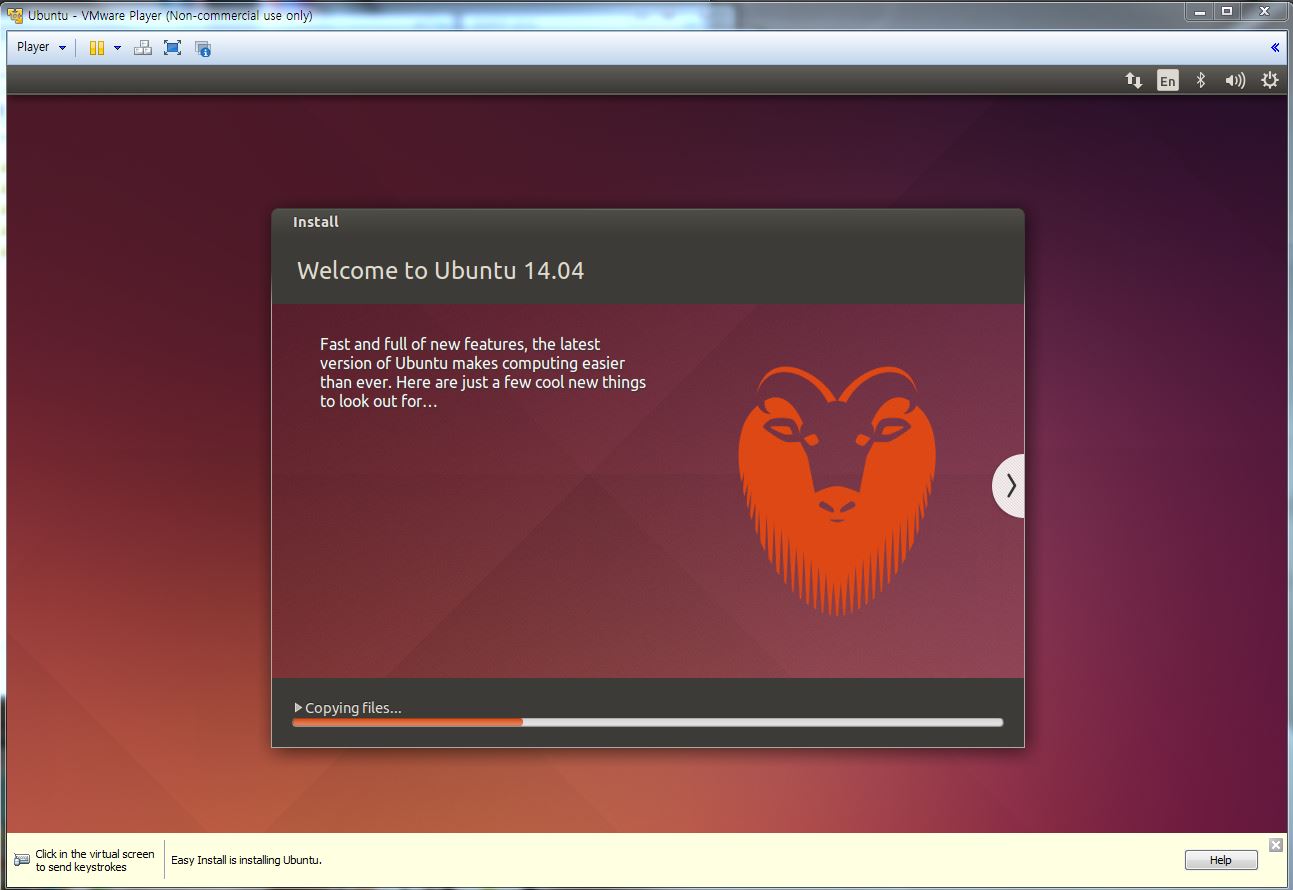Click the 'Easy Install is installing Ubuntu.' message
This screenshot has width=1293, height=890.
246,860
